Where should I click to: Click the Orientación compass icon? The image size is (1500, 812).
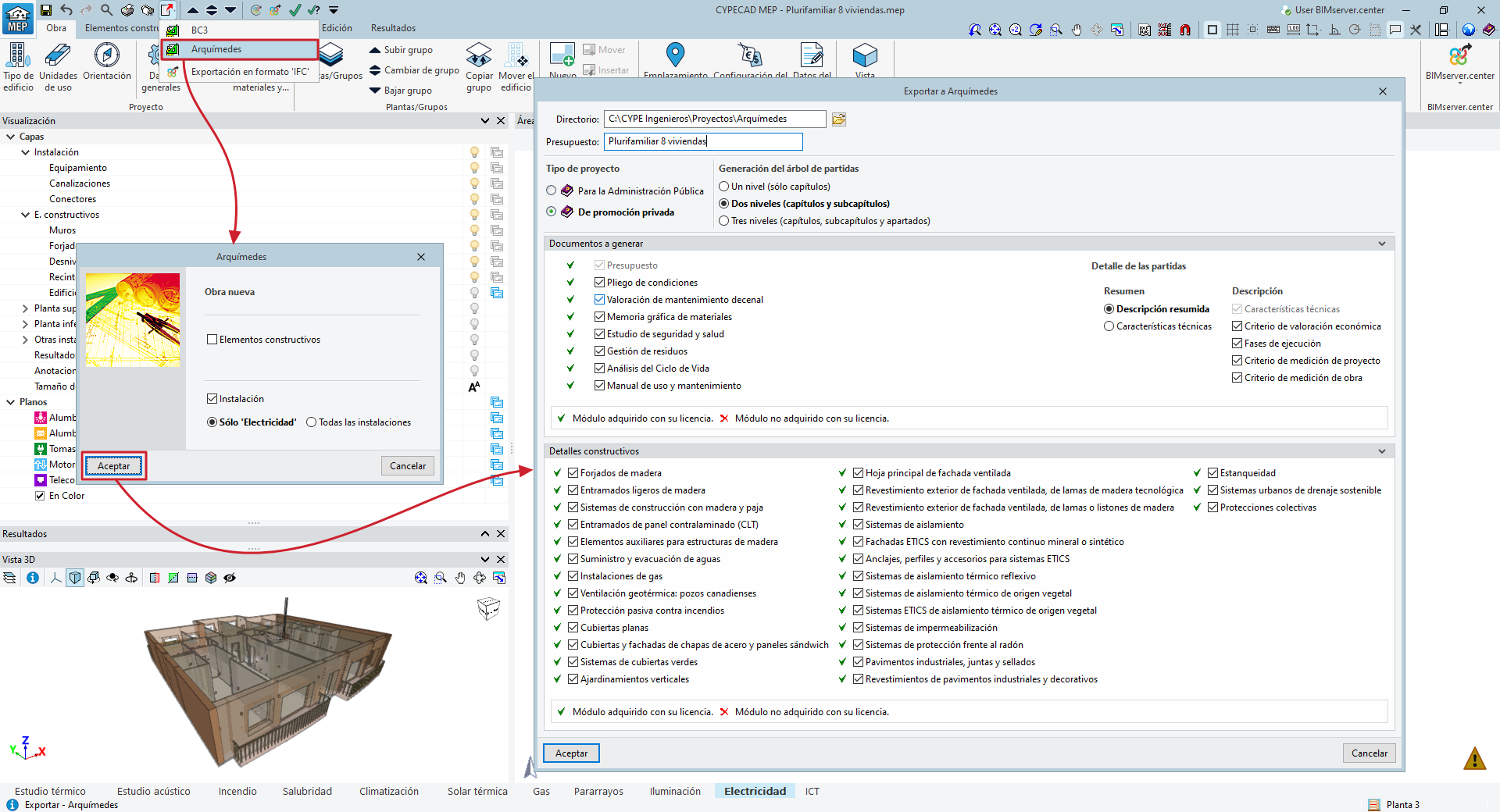107,56
